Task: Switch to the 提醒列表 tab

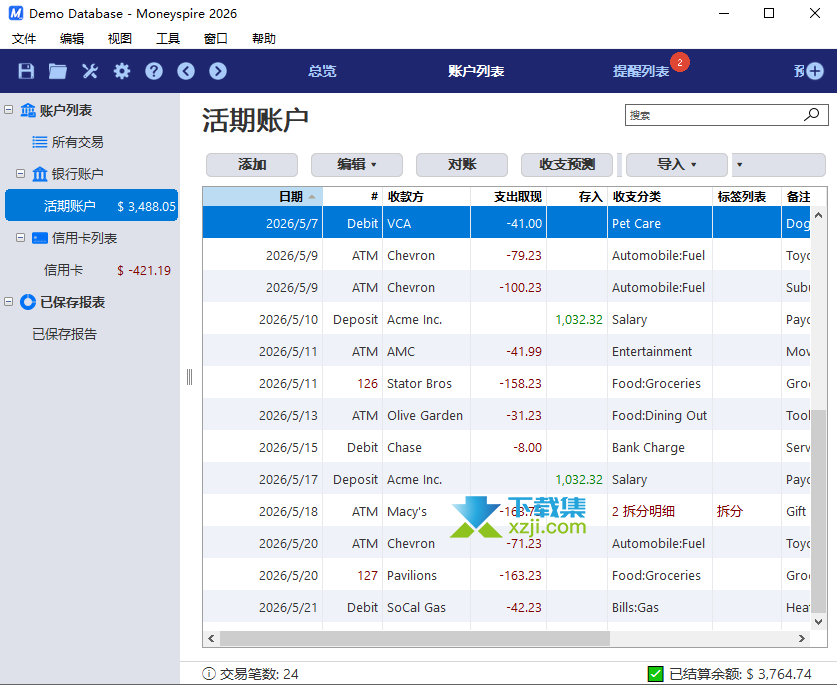Action: [x=641, y=71]
